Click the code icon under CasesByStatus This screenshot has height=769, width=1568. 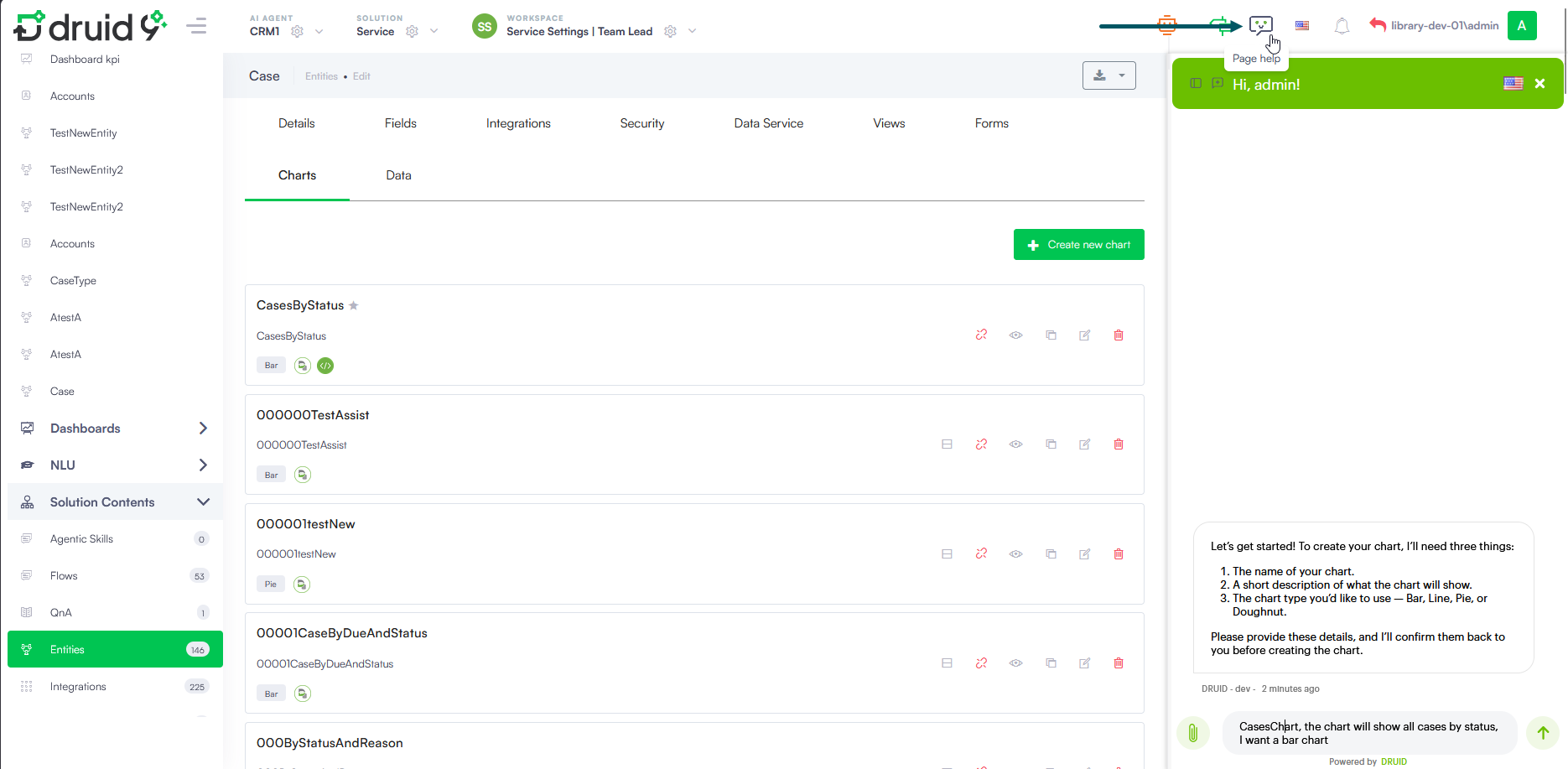click(x=325, y=366)
